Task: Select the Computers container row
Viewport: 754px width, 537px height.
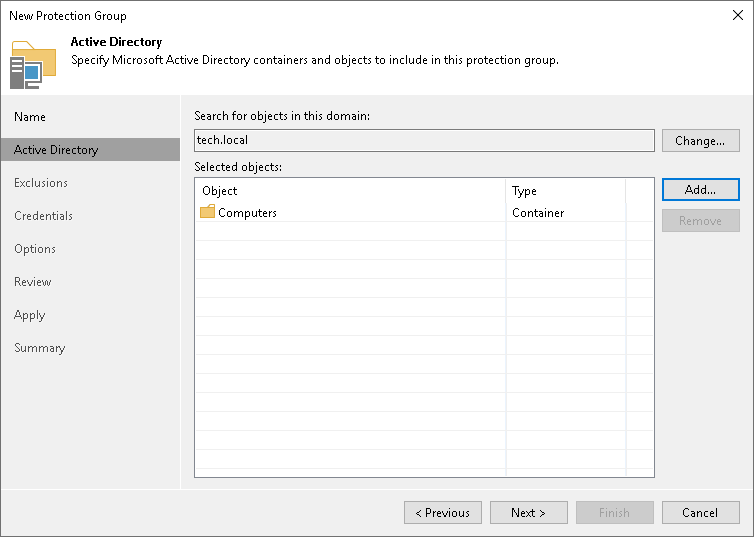Action: point(350,213)
